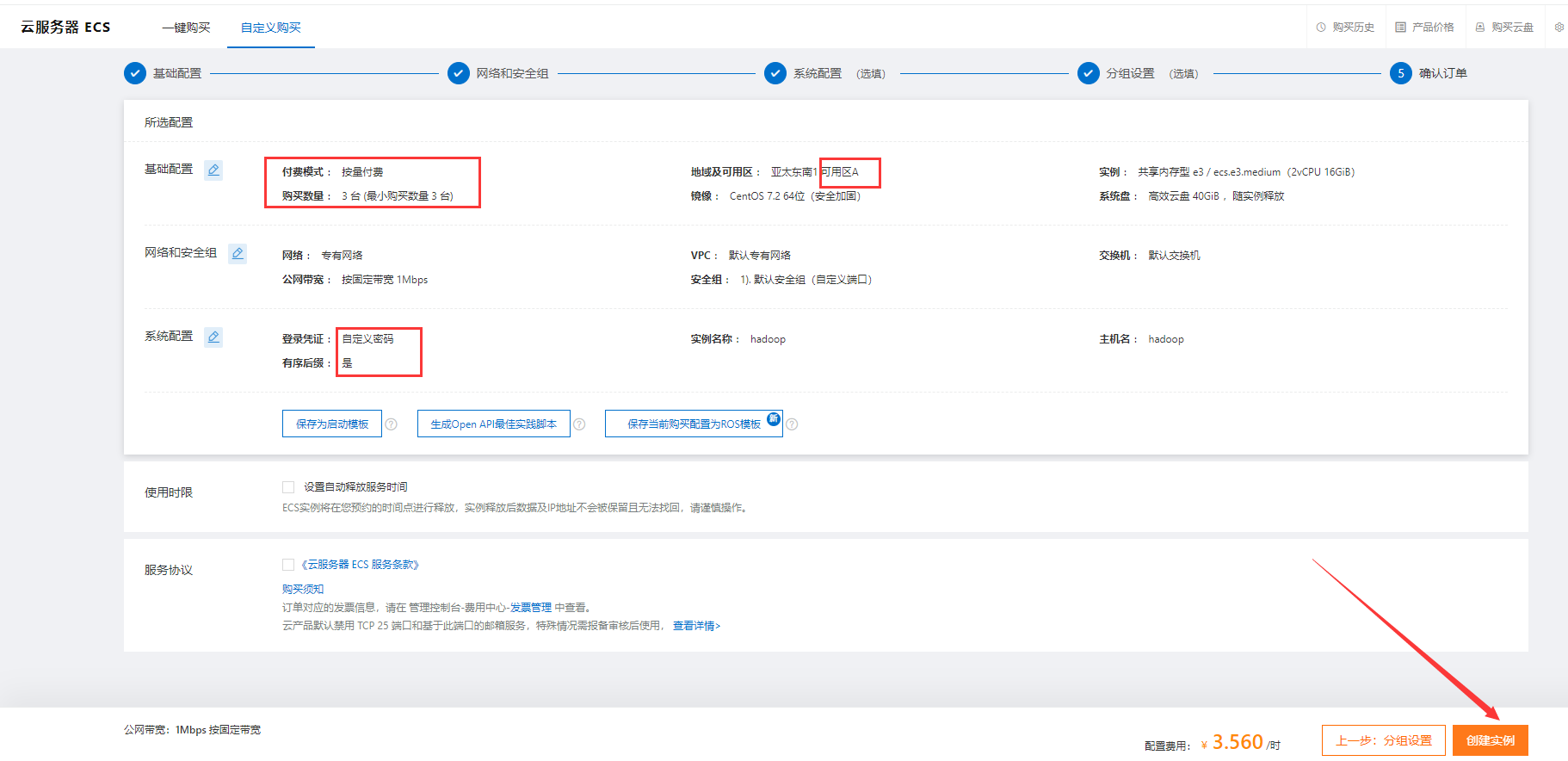
Task: Click the edit pencil icon beside 基础配置
Action: click(x=213, y=170)
